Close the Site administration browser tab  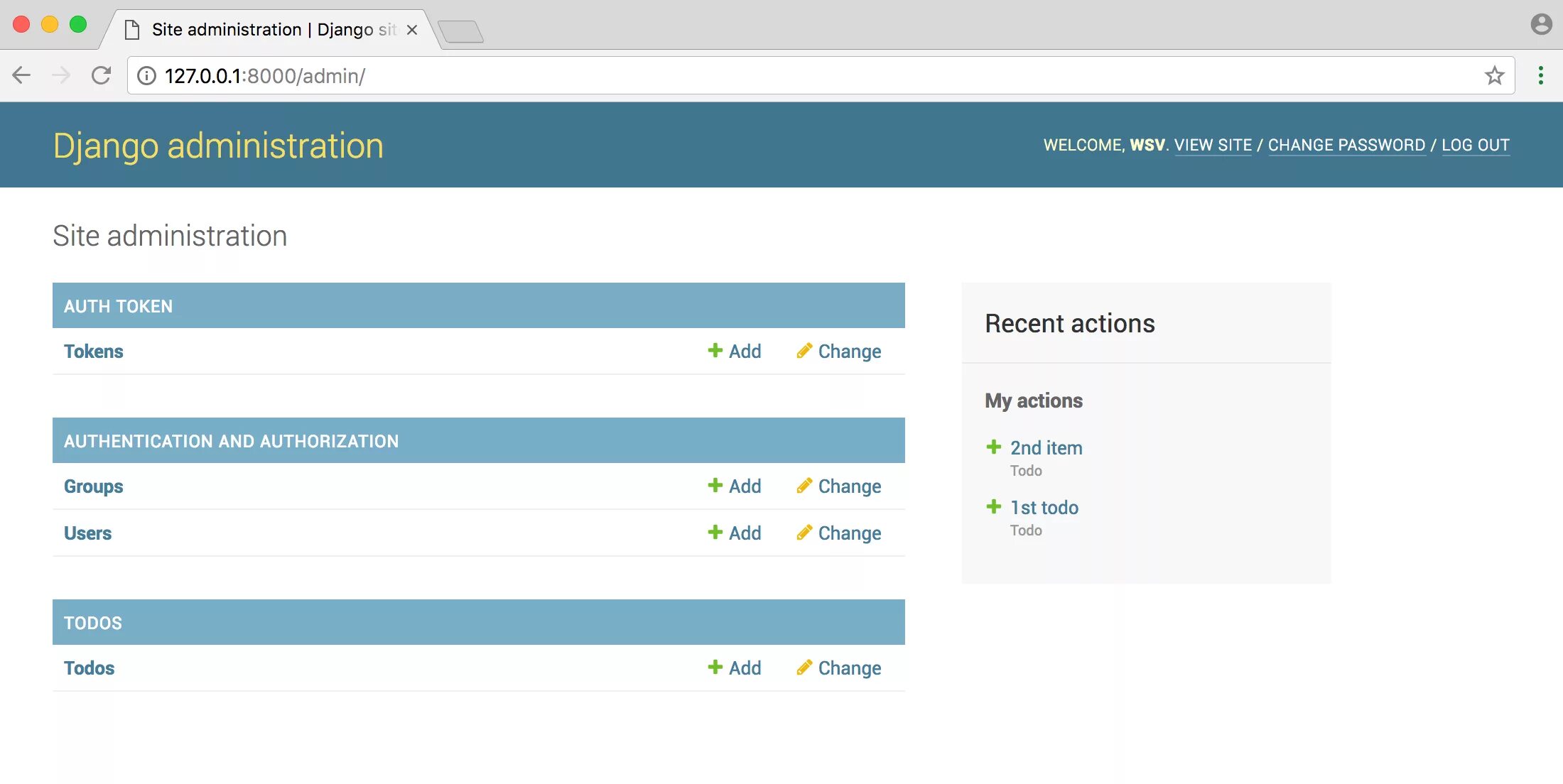tap(411, 30)
